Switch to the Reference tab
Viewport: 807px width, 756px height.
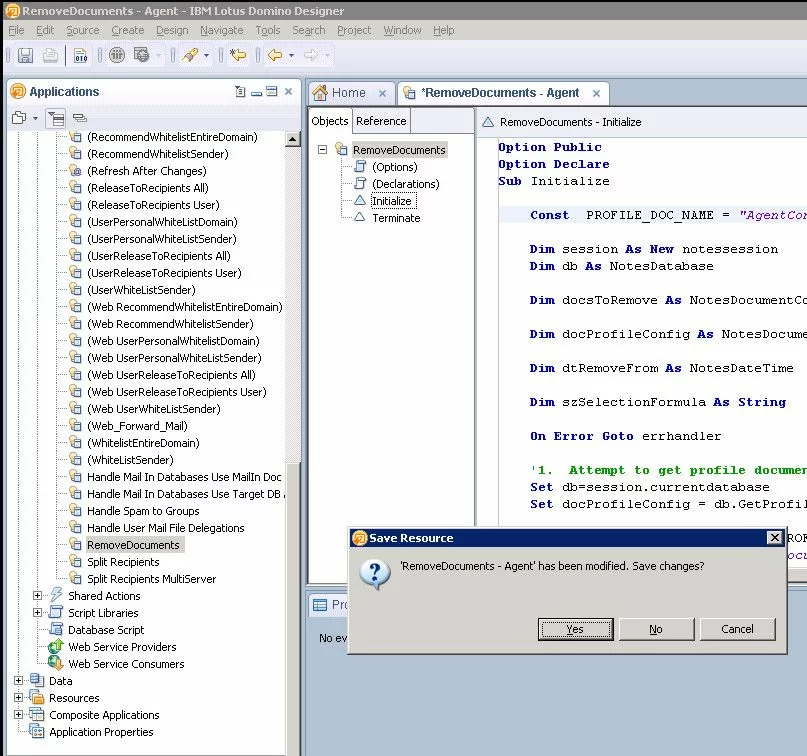(381, 121)
